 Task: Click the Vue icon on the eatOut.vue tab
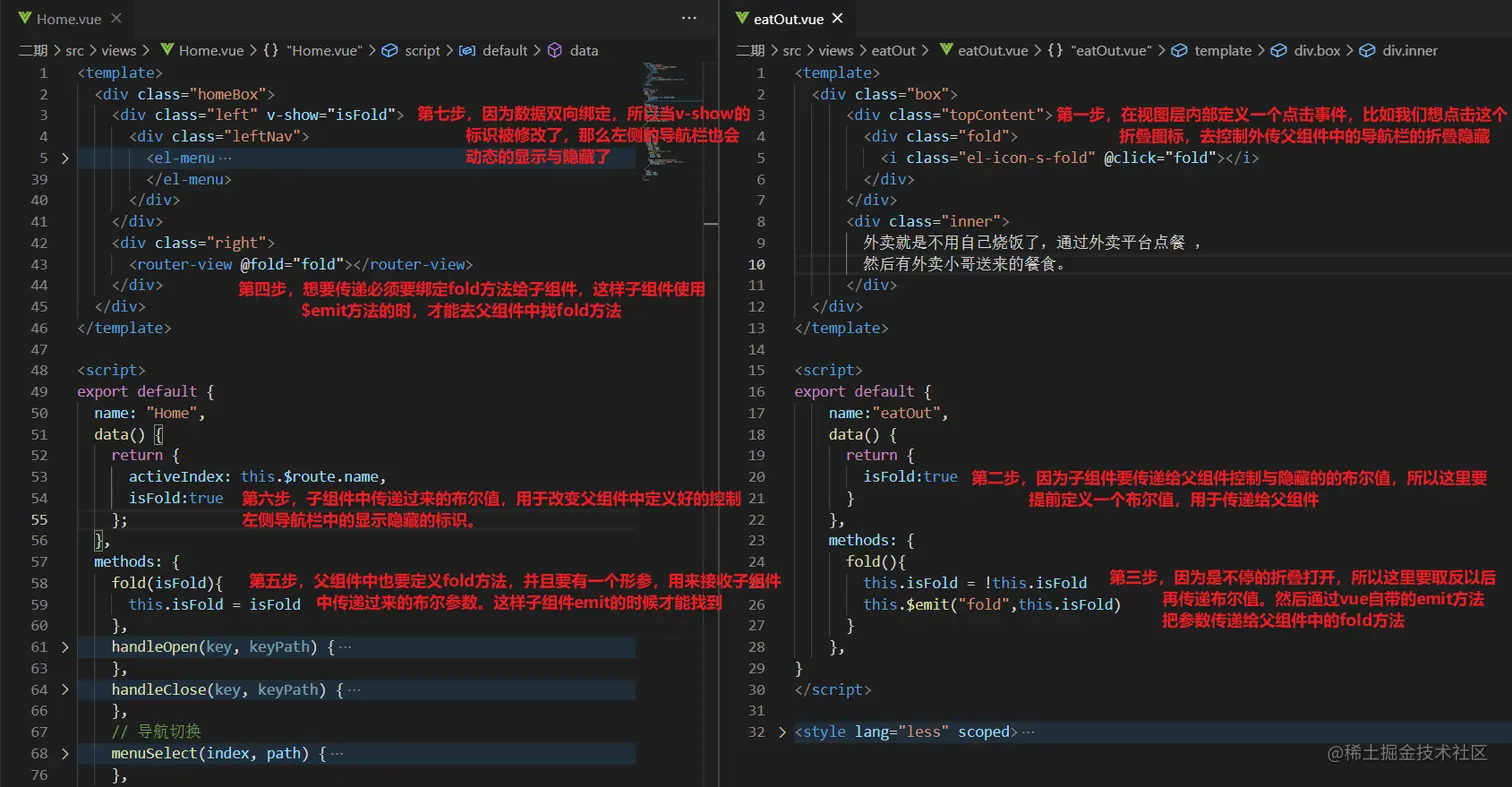pos(742,18)
